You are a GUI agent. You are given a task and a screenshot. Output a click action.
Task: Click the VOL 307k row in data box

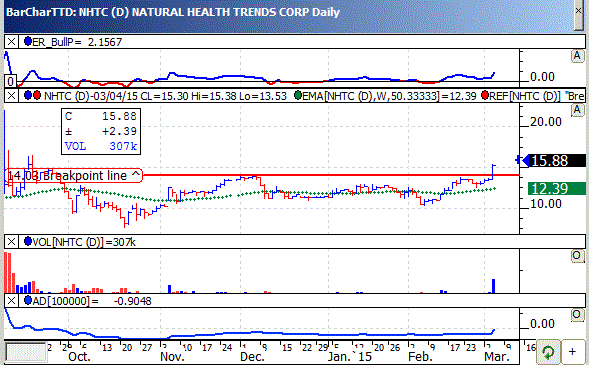point(101,146)
